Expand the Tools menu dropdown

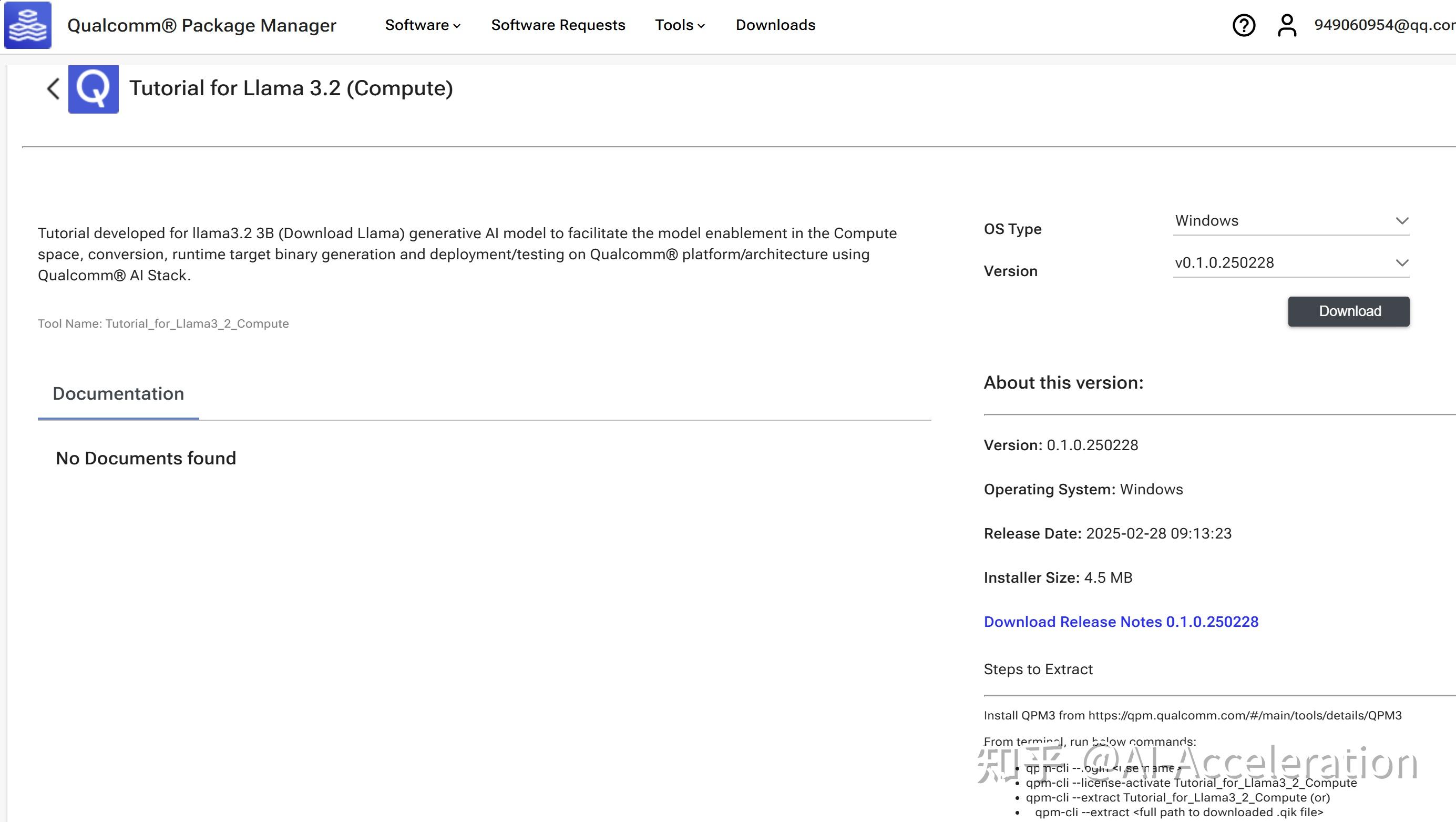tap(680, 25)
